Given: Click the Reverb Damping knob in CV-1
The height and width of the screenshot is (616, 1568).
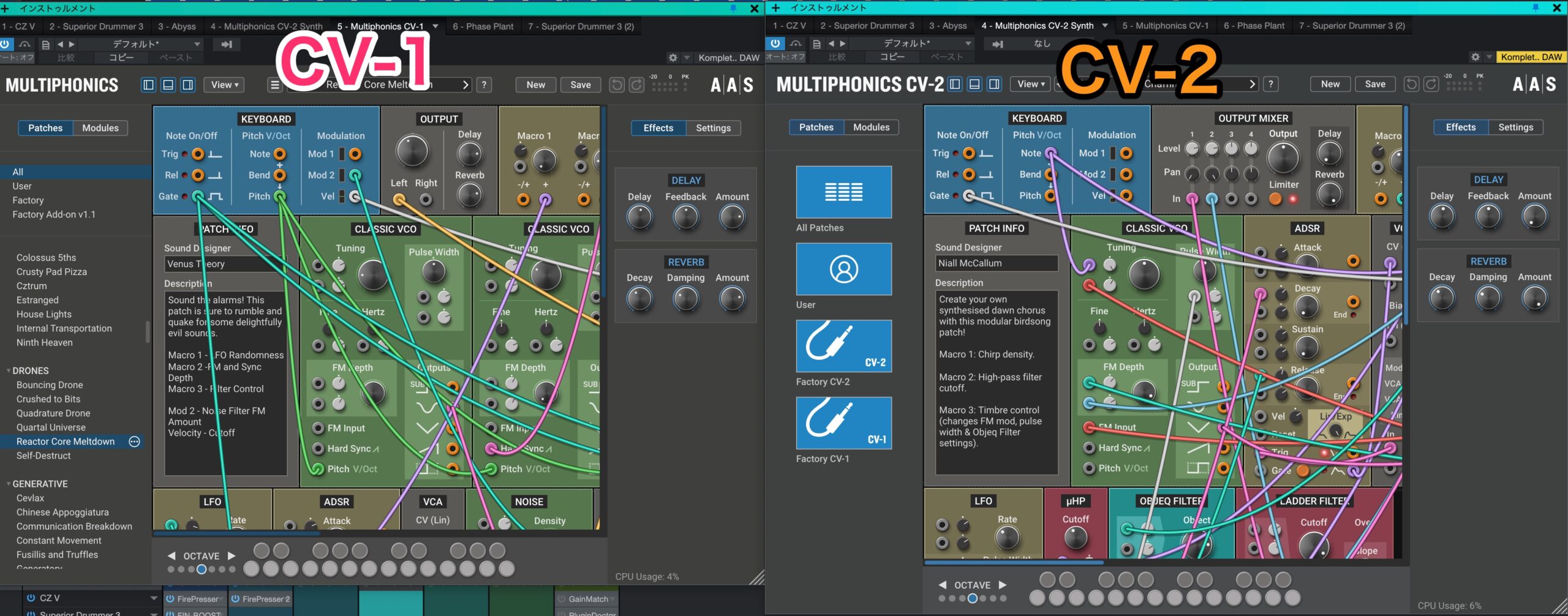Looking at the screenshot, I should click(x=685, y=299).
